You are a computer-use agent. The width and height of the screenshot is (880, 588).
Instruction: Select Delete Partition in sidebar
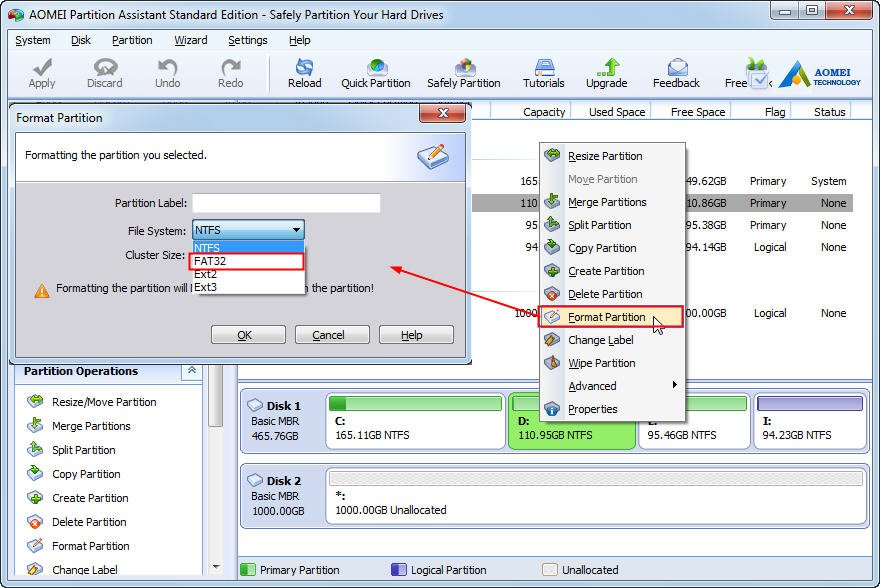click(77, 522)
